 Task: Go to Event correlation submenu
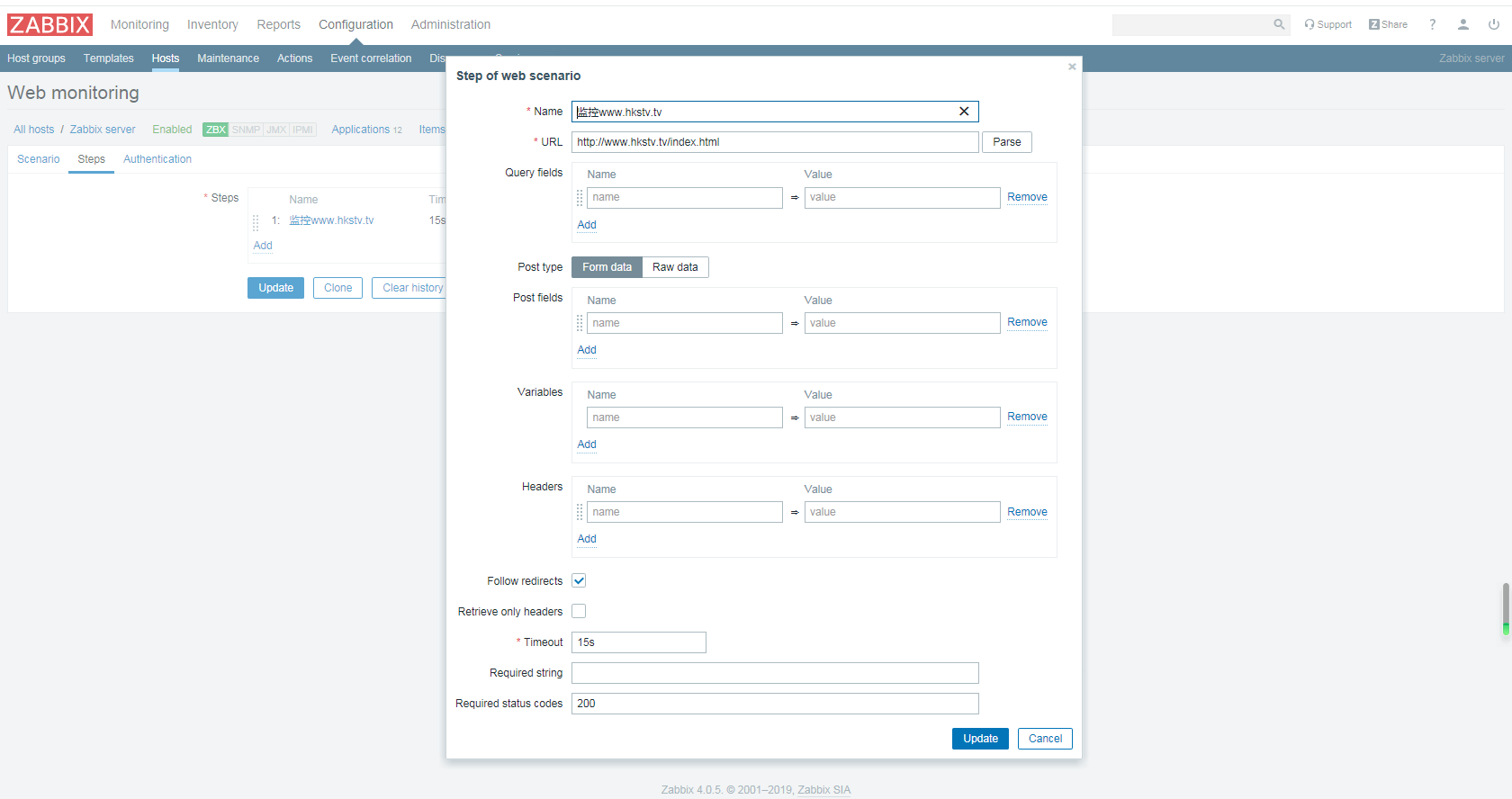pyautogui.click(x=371, y=58)
